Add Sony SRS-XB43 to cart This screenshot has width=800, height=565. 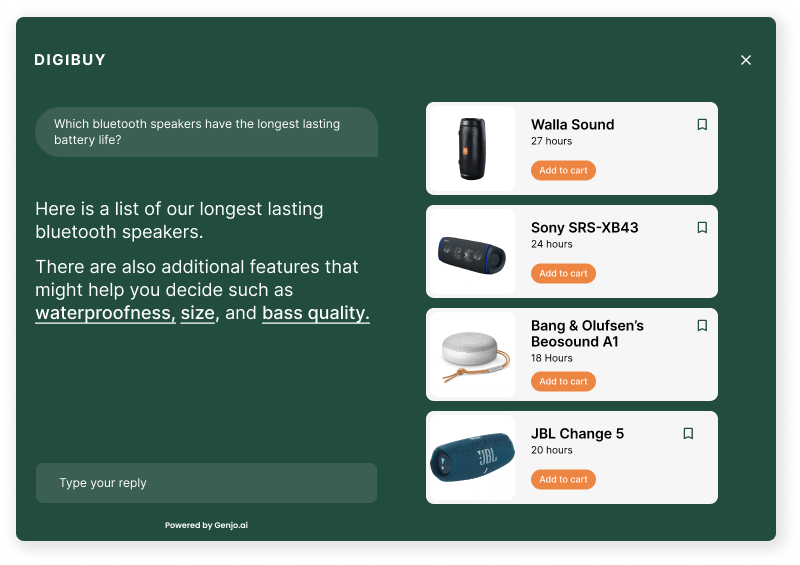(563, 274)
